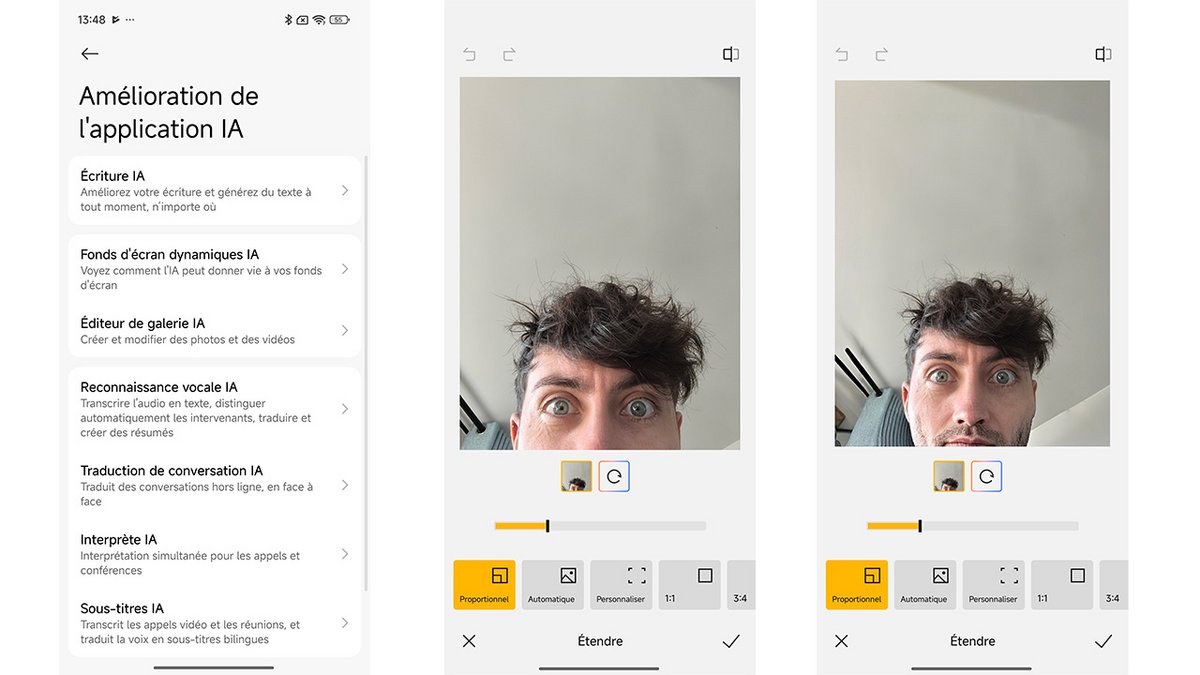The height and width of the screenshot is (675, 1200).
Task: Confirm with the checkmark in the middle editor
Action: (x=731, y=641)
